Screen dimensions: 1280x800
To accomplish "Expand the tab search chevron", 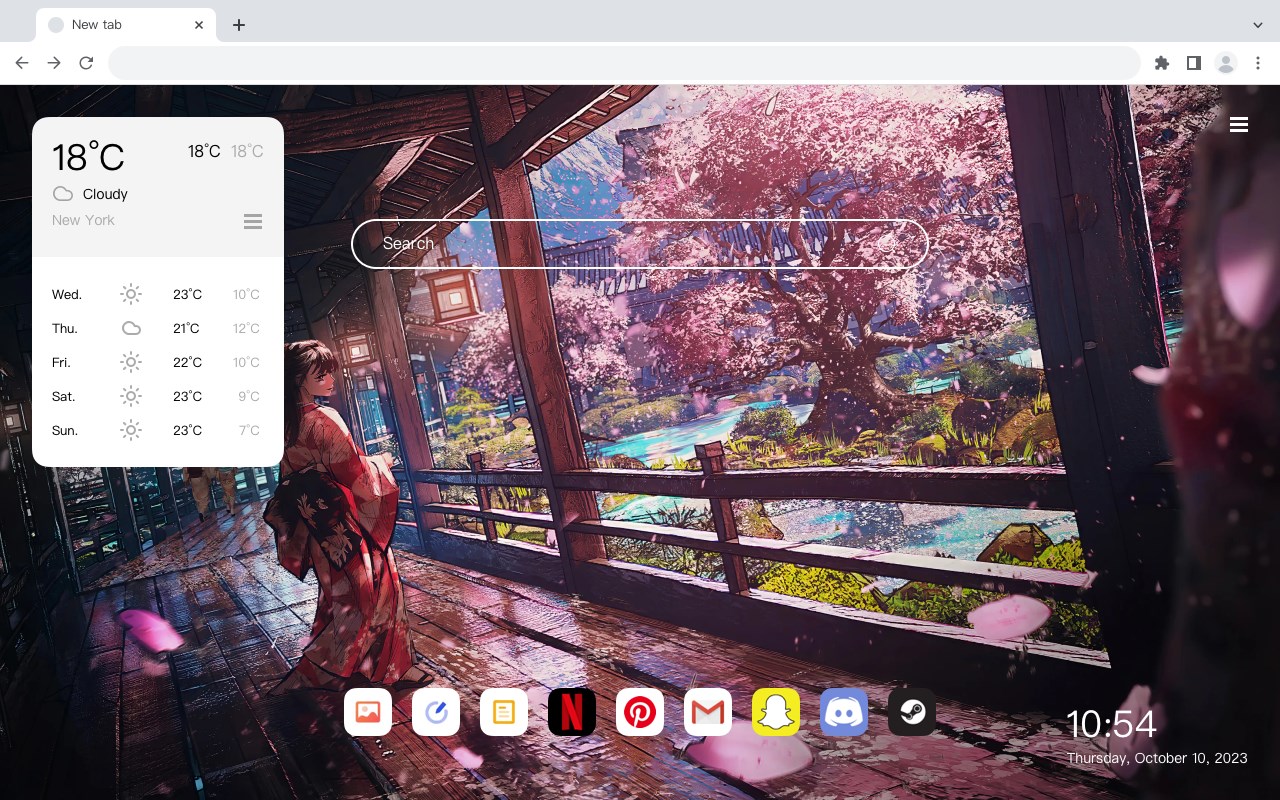I will click(1258, 24).
